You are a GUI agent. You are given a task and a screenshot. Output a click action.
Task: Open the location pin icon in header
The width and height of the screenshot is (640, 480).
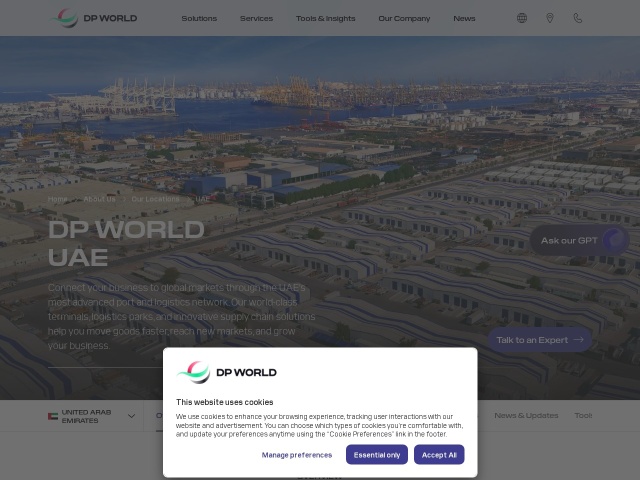[550, 18]
